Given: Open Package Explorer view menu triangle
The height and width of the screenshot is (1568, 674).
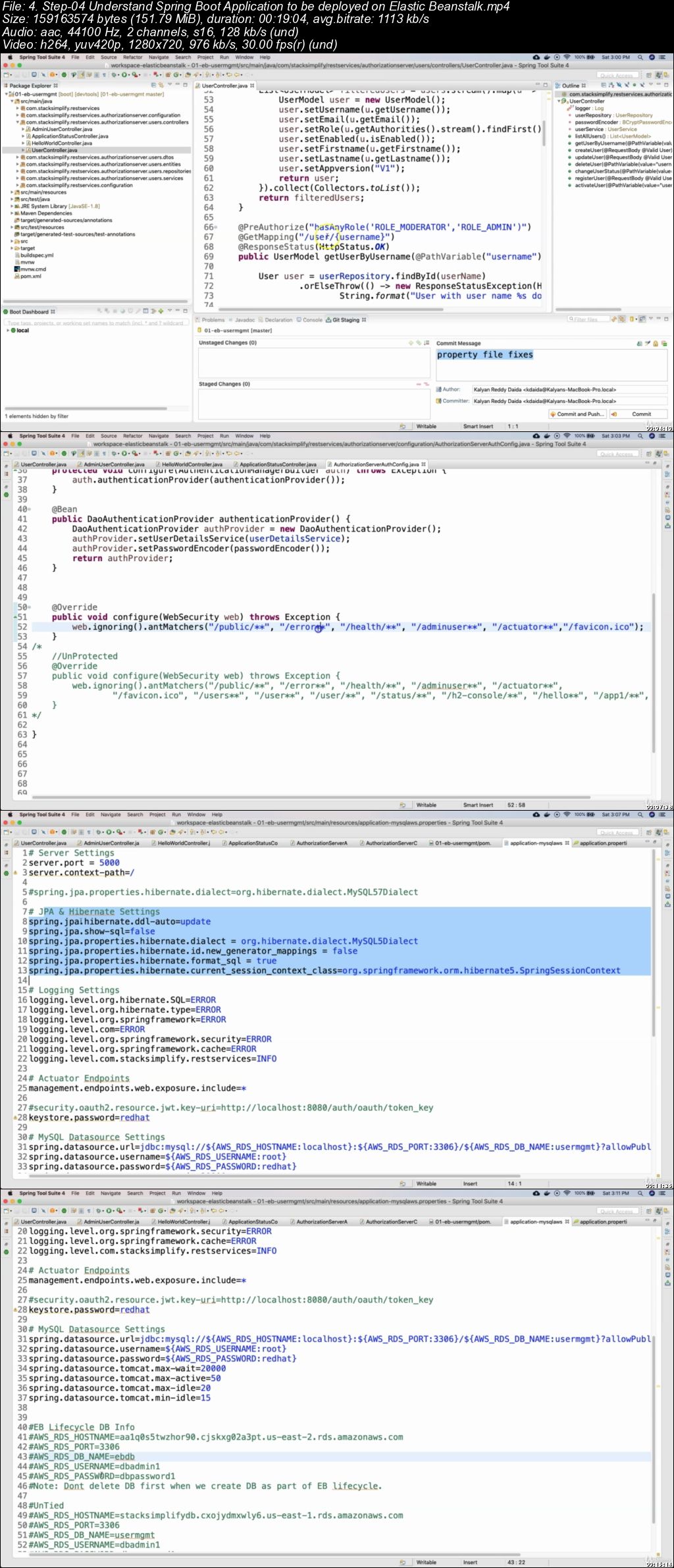Looking at the screenshot, I should coord(169,85).
